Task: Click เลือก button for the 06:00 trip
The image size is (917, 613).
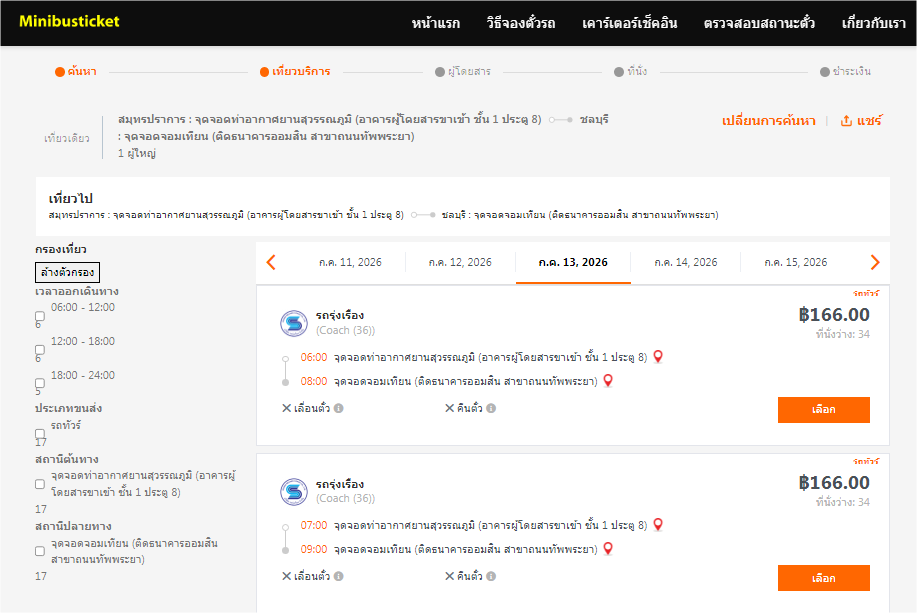Action: tap(823, 409)
